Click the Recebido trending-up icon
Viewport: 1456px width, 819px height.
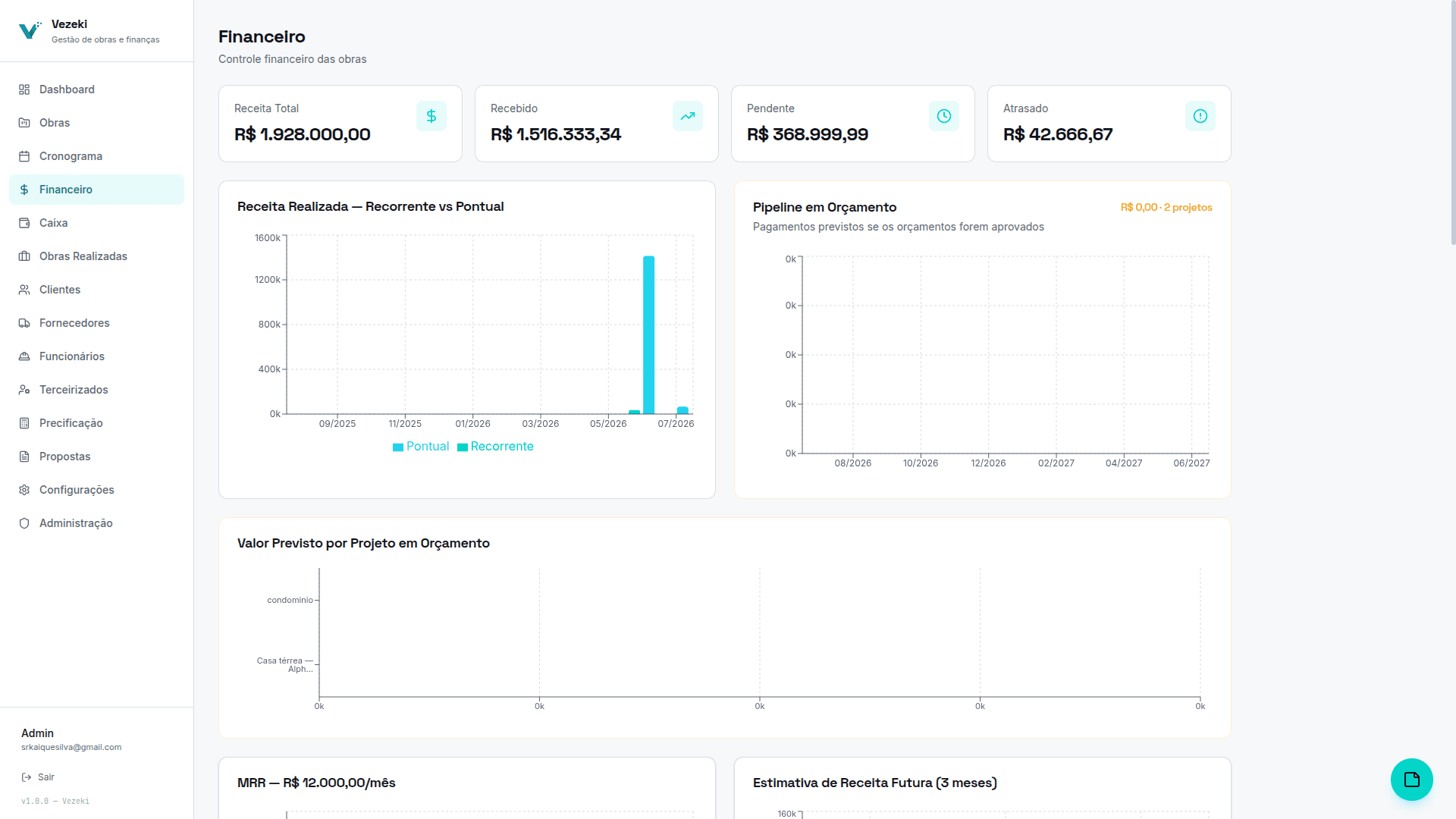688,116
